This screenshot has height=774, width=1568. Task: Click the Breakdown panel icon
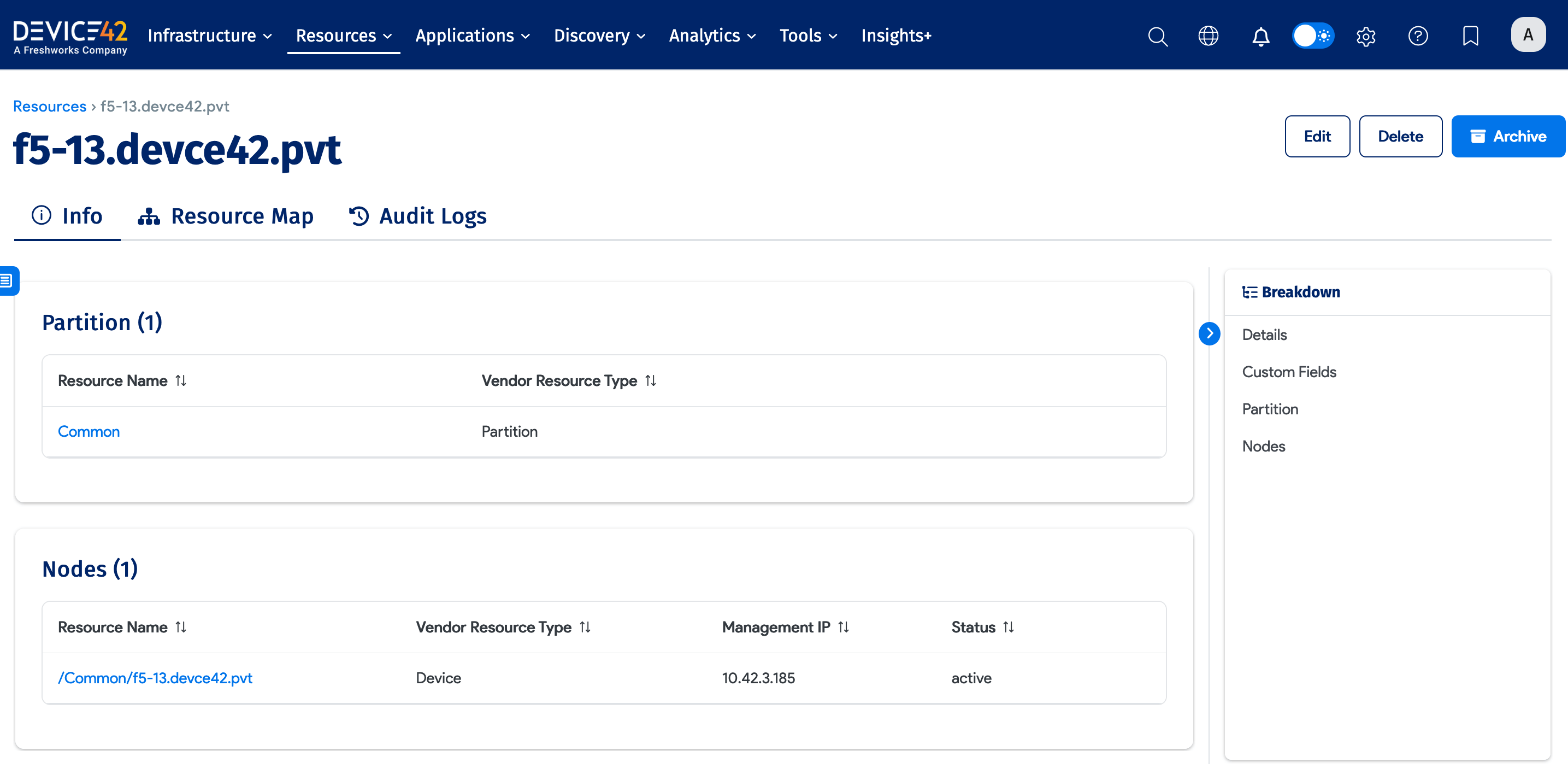pyautogui.click(x=1251, y=292)
